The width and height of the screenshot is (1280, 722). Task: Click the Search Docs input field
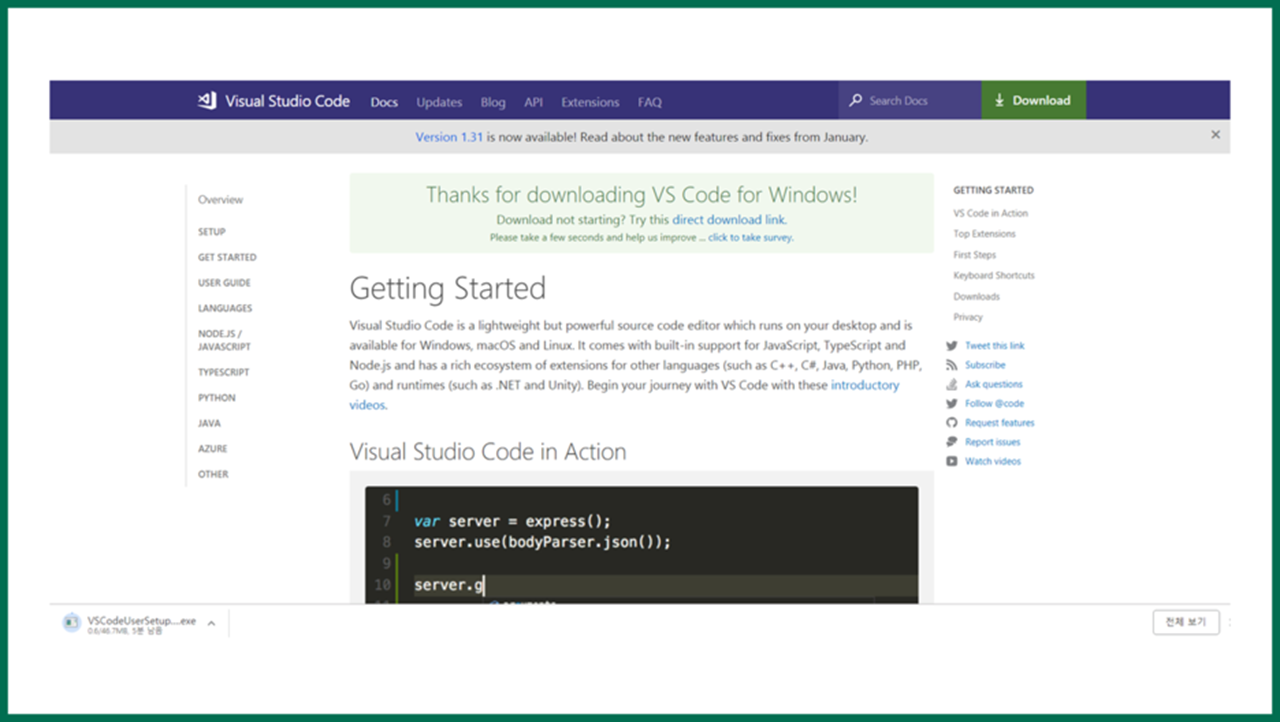click(x=910, y=101)
